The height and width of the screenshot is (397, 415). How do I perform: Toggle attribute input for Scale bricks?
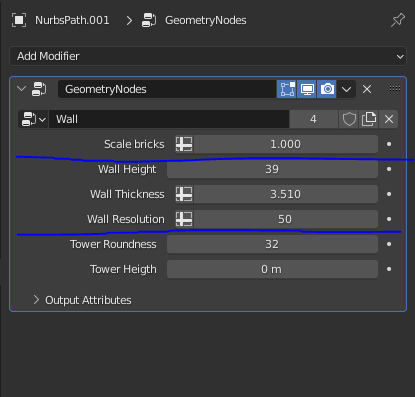tap(184, 144)
